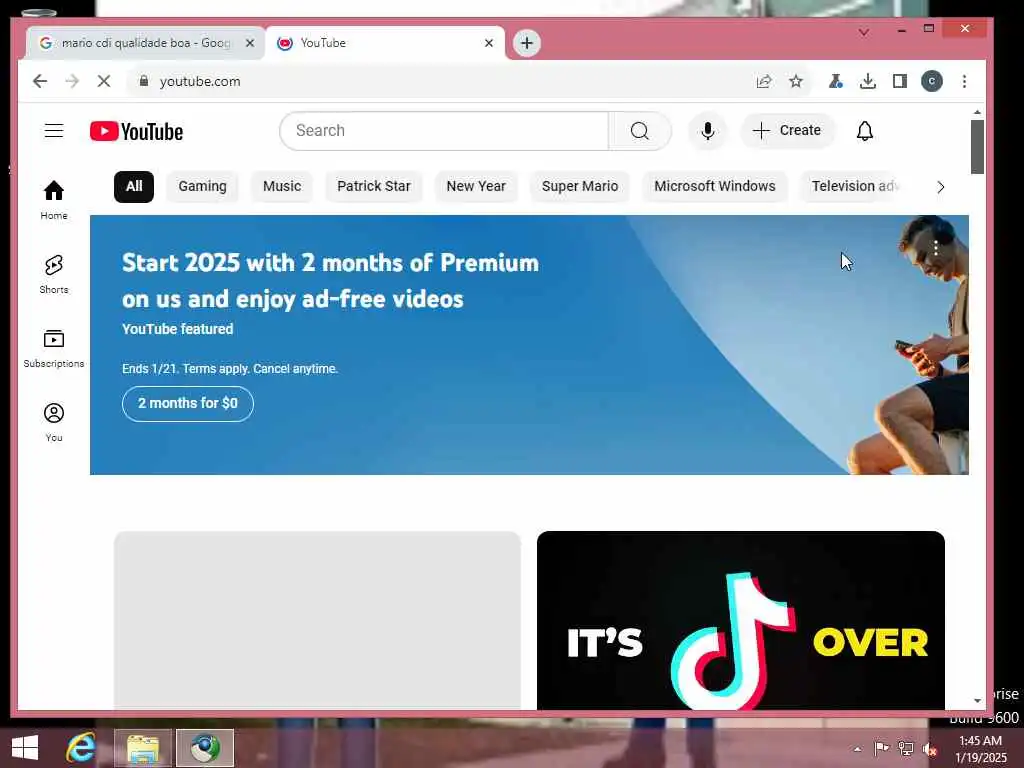Click the site lock icon
The width and height of the screenshot is (1024, 768).
pos(144,81)
